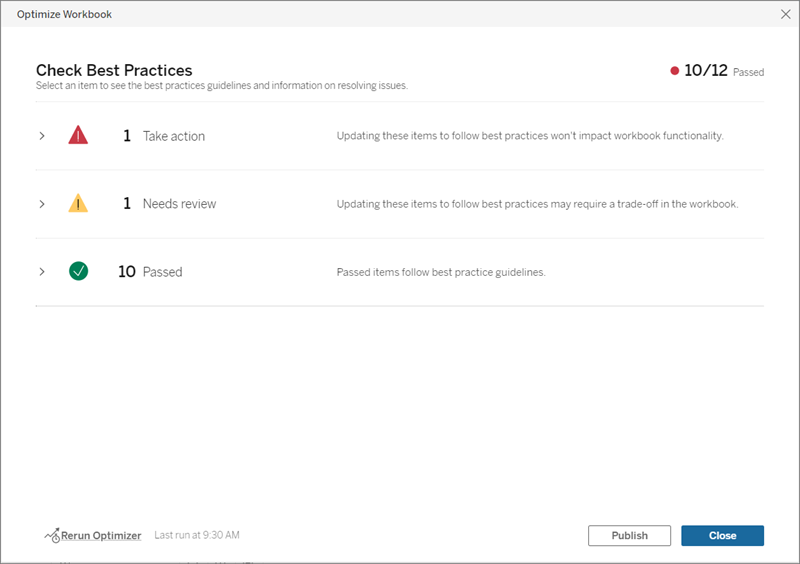The height and width of the screenshot is (564, 800).
Task: Select the Take action row label
Action: click(173, 136)
